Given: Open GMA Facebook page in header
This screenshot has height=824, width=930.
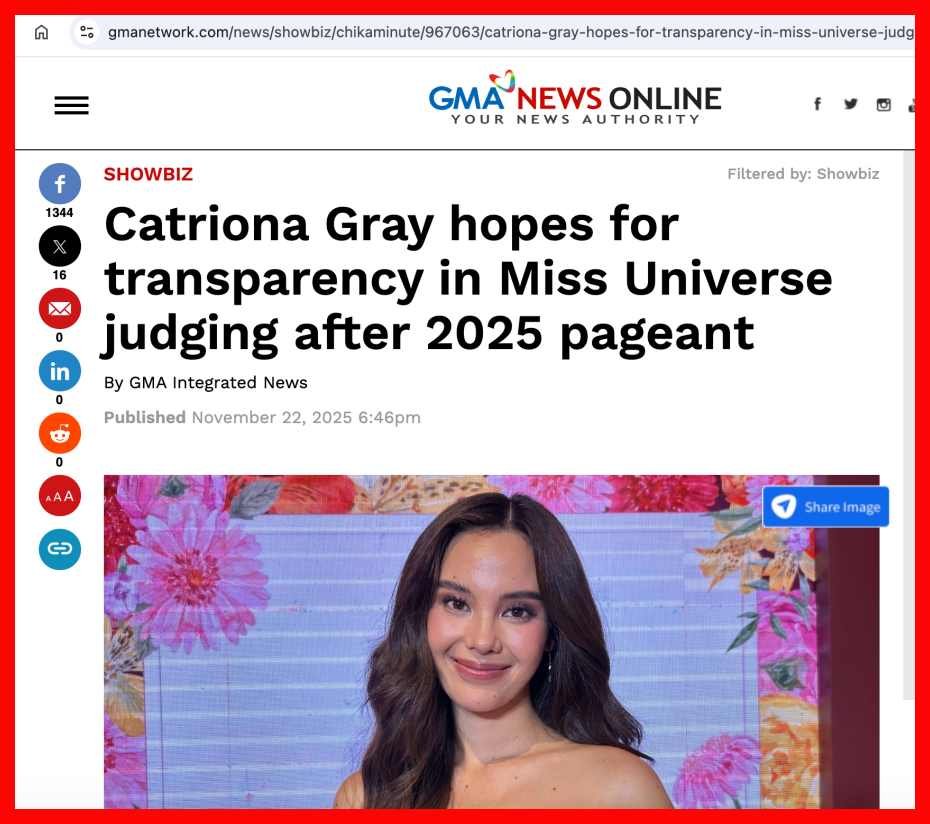Looking at the screenshot, I should [817, 104].
